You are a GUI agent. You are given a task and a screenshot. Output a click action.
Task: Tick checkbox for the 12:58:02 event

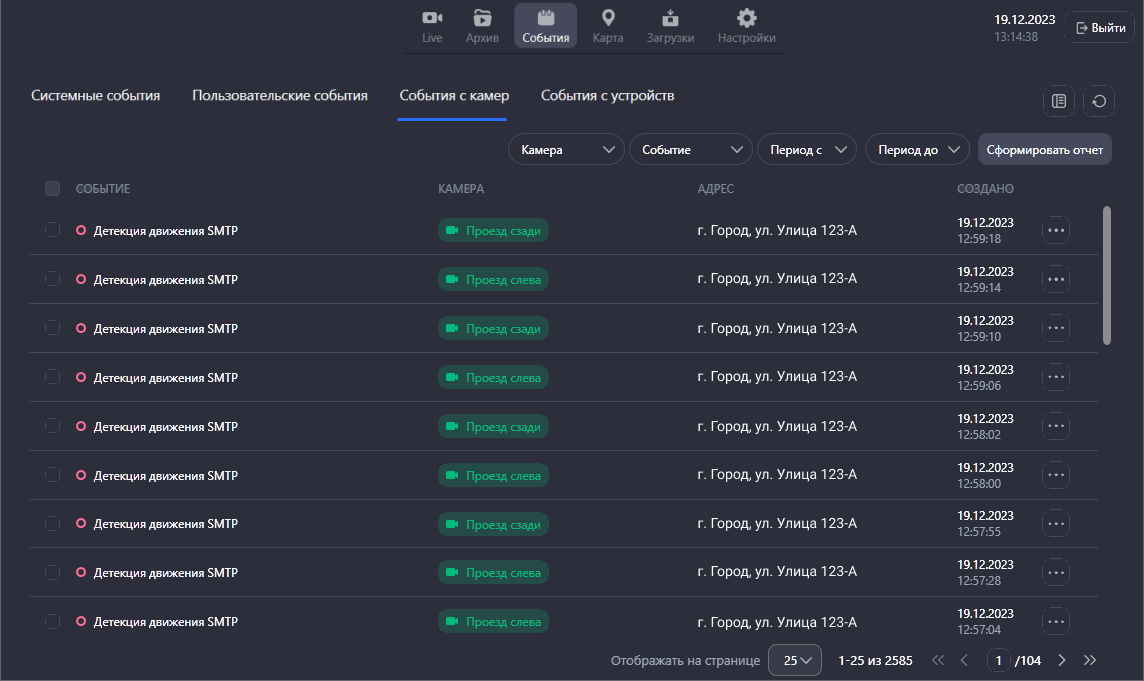tap(53, 426)
